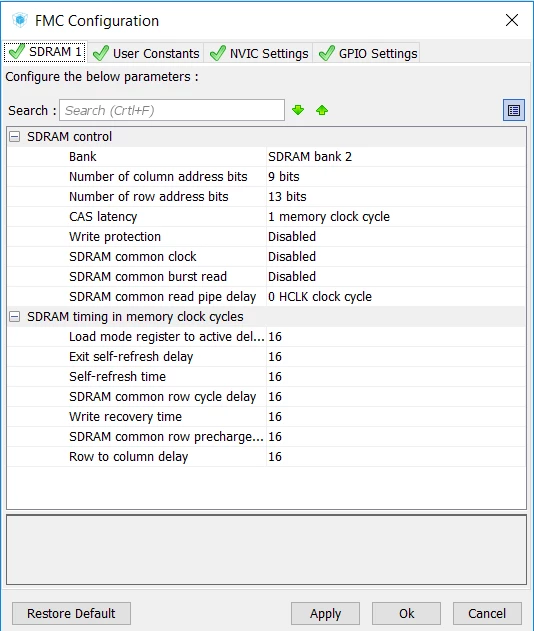Screen dimensions: 534x631
Task: Collapse SDRAM timing in memory clock cycles
Action: pos(14,317)
